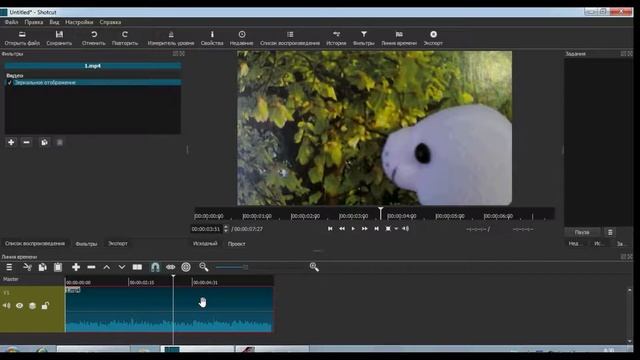Open the Список воспроизведения toolbar panel
This screenshot has width=640, height=360.
290,38
